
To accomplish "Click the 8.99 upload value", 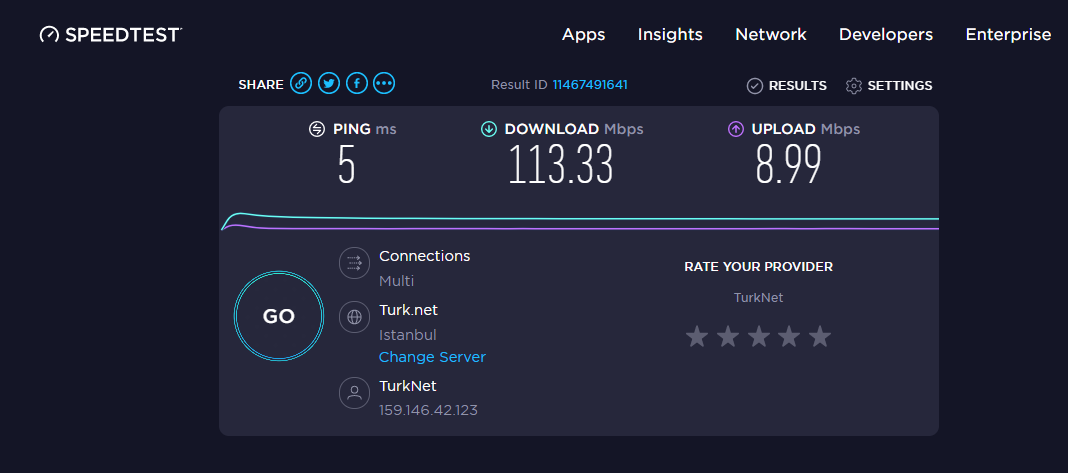I will [788, 164].
